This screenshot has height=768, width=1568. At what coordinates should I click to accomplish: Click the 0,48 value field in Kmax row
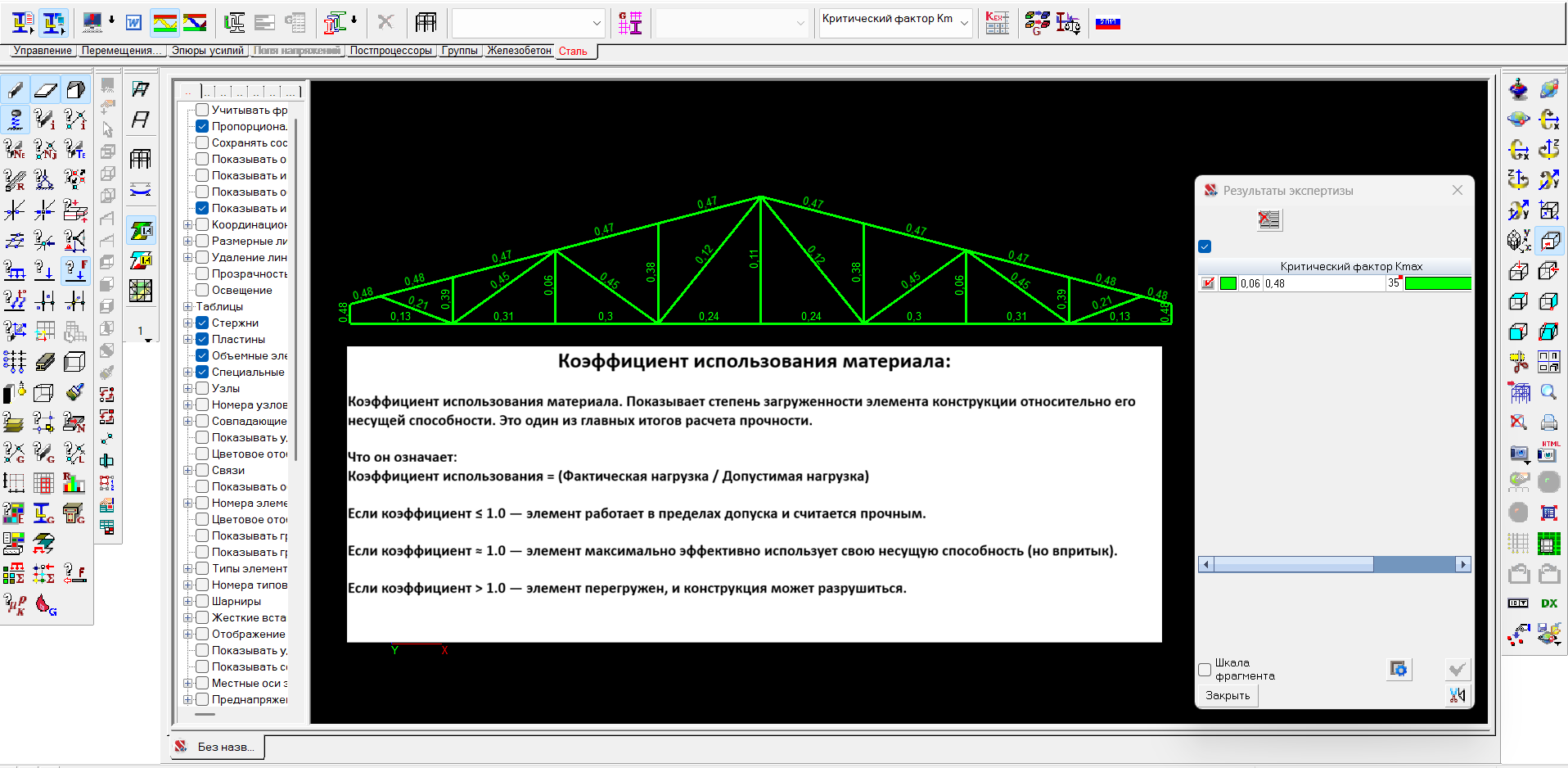tap(1323, 283)
